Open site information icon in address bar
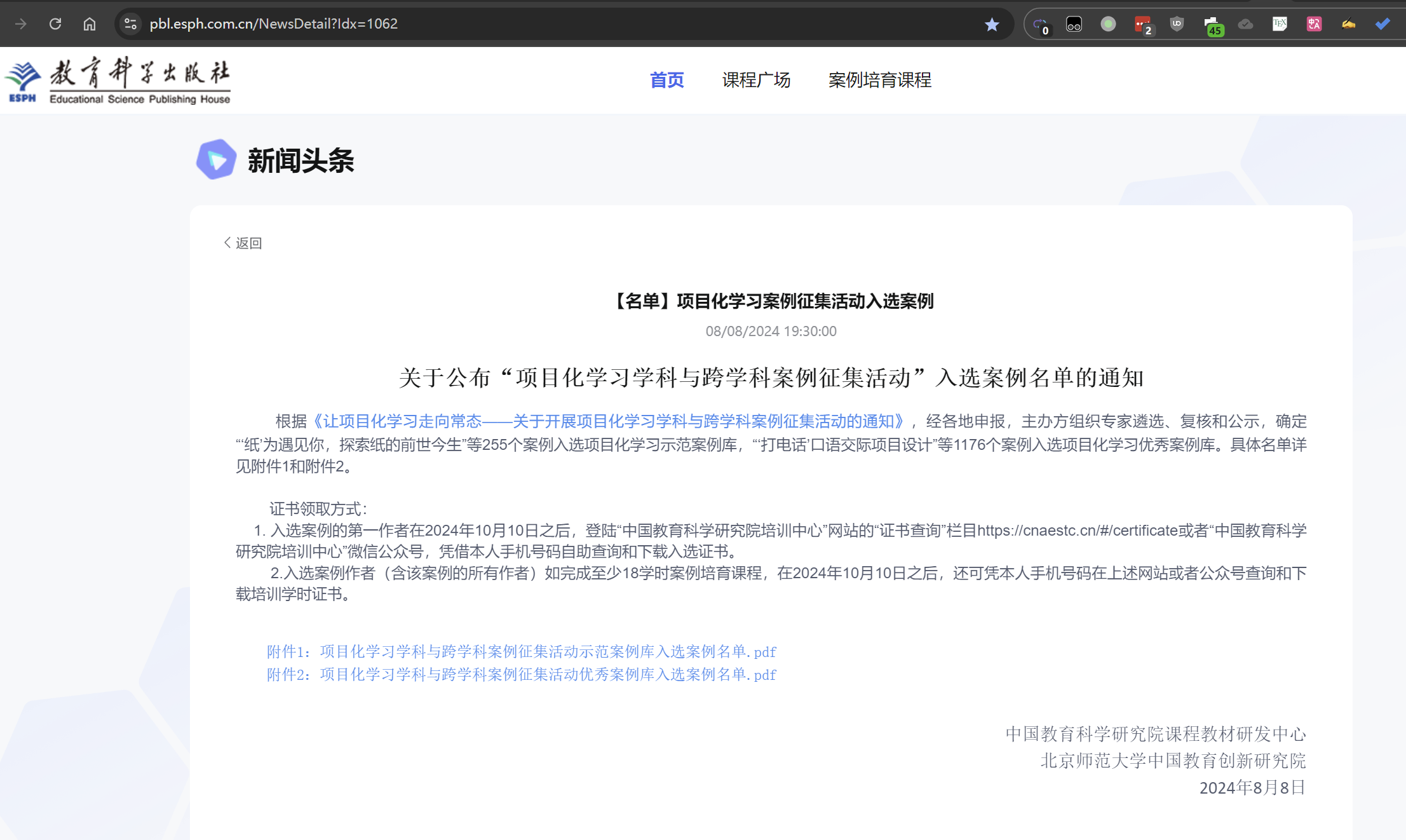1406x840 pixels. [130, 24]
